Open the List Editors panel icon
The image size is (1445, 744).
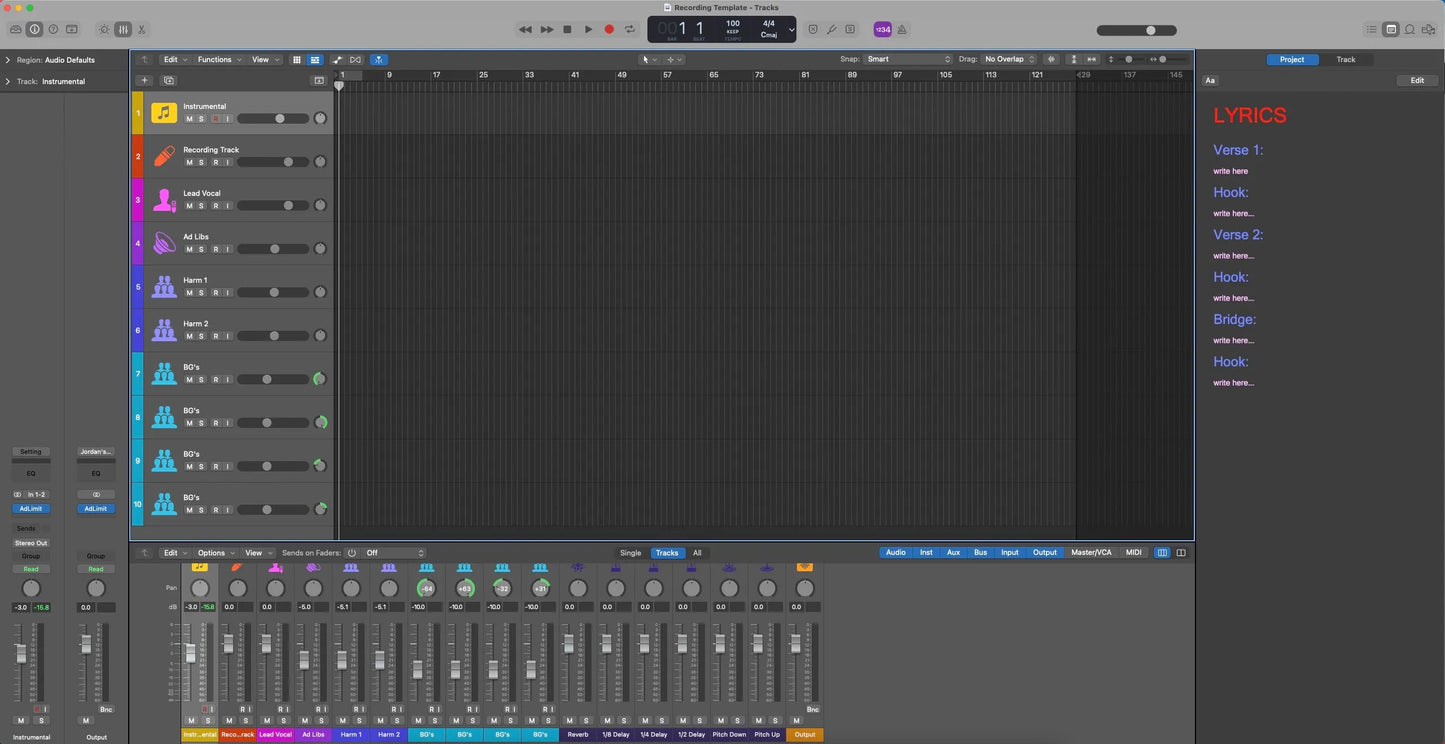coord(1371,29)
